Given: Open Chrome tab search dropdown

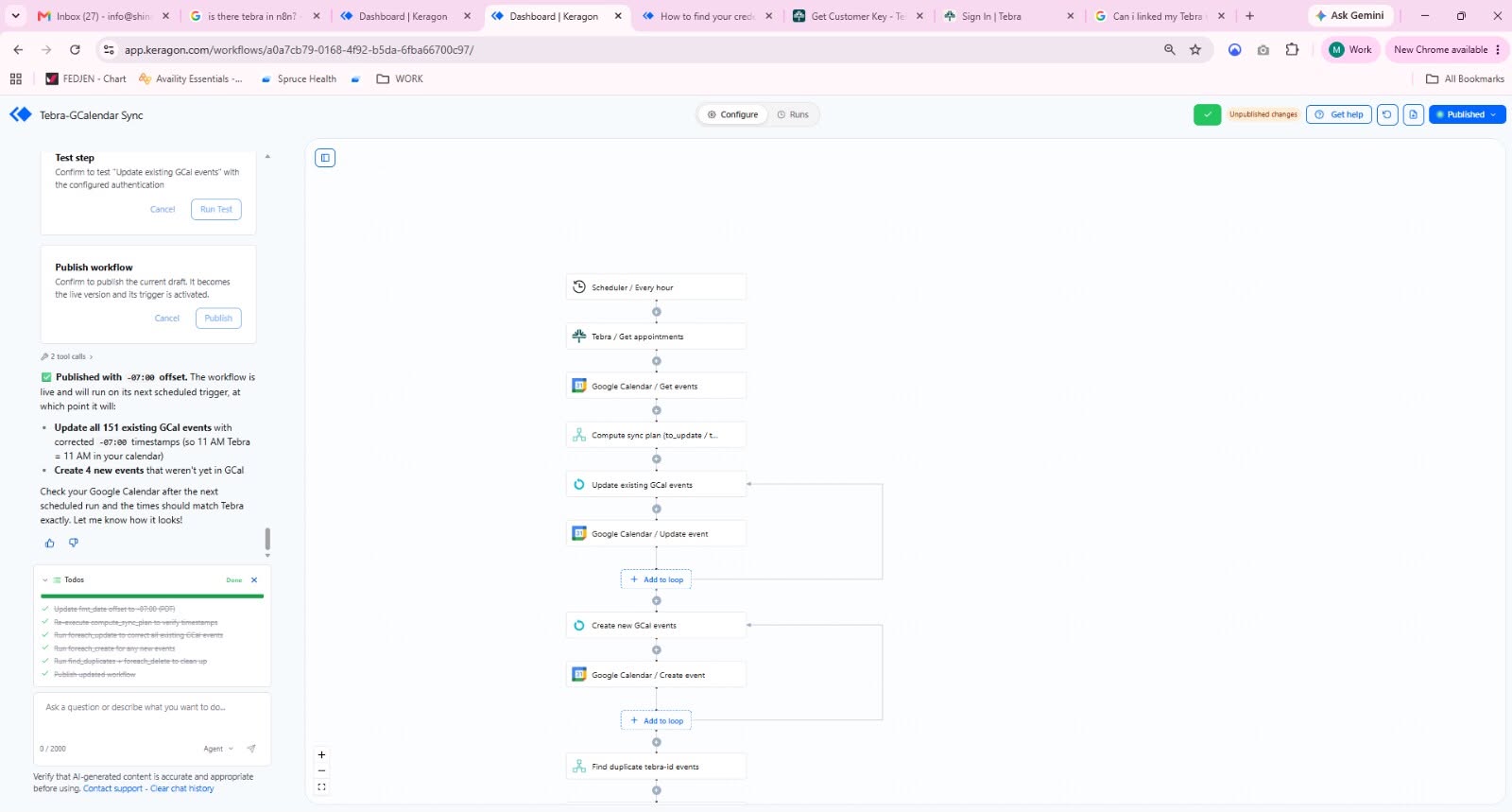Looking at the screenshot, I should coord(15,16).
